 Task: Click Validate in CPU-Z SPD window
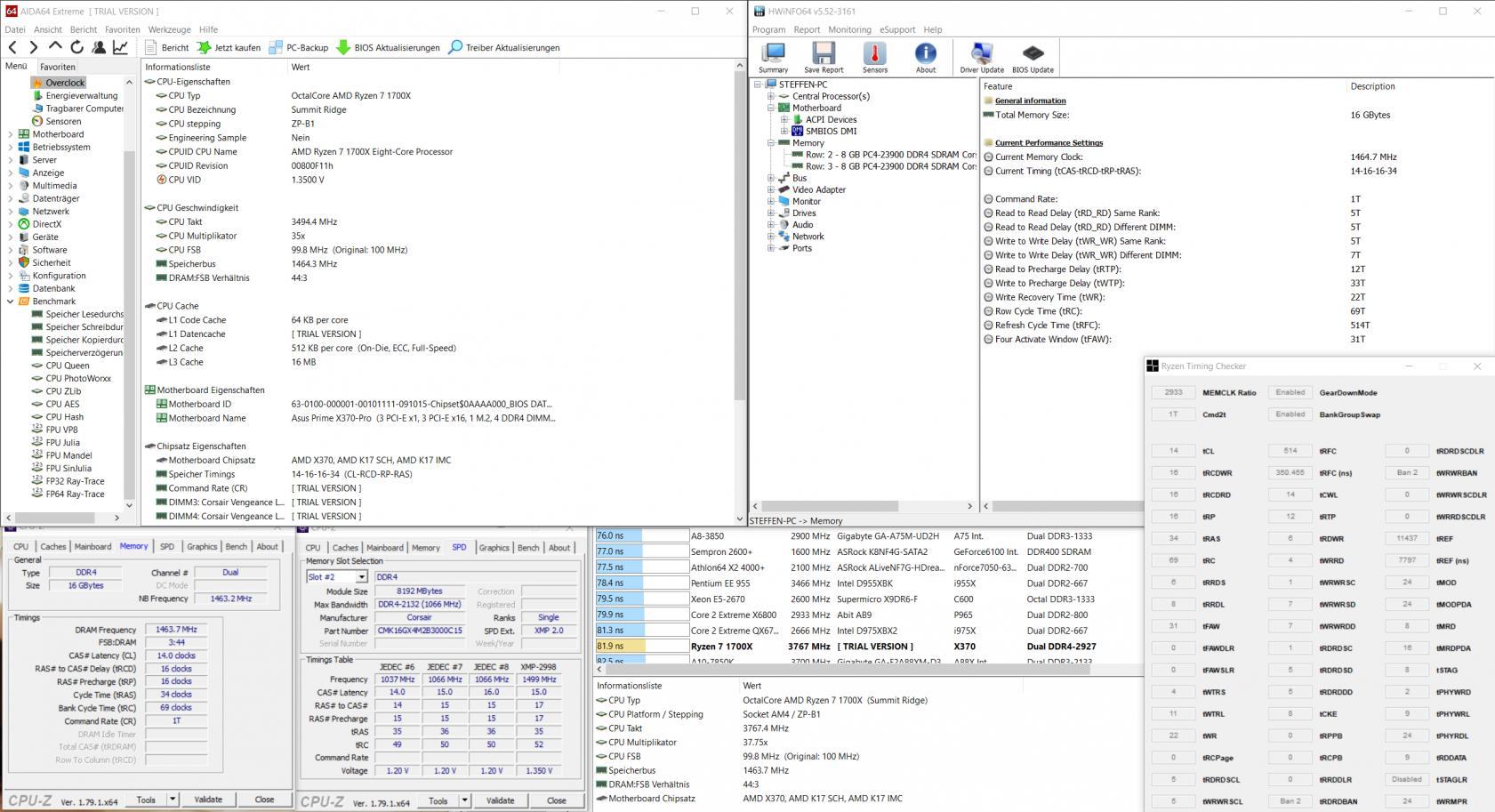point(500,800)
